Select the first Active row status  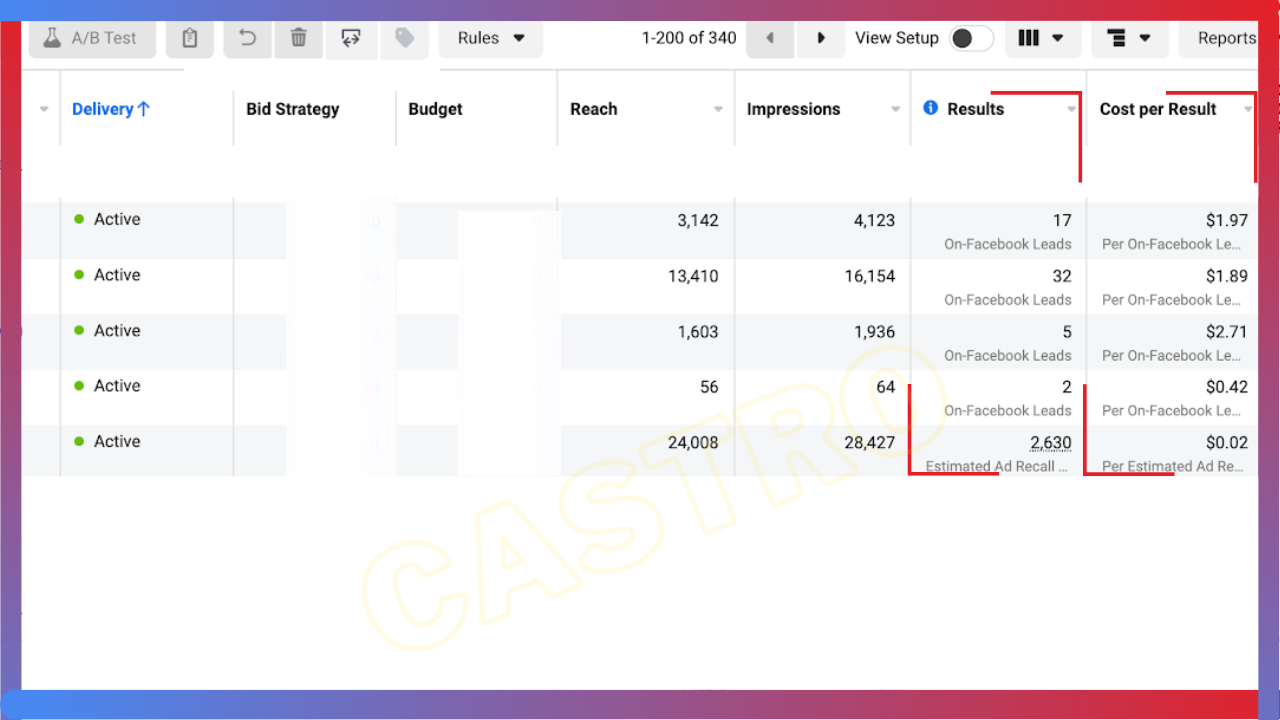point(116,219)
